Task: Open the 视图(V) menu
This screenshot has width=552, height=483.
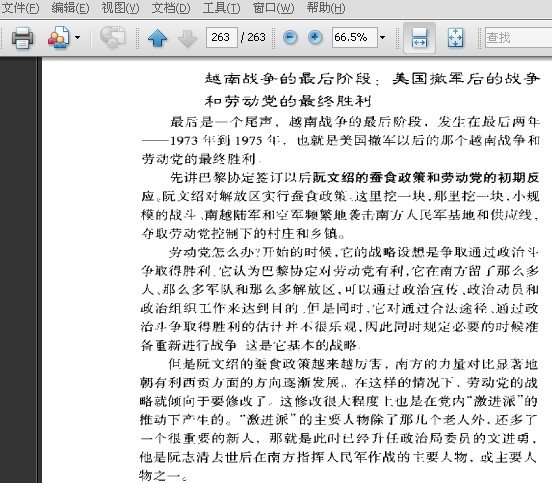Action: (120, 8)
